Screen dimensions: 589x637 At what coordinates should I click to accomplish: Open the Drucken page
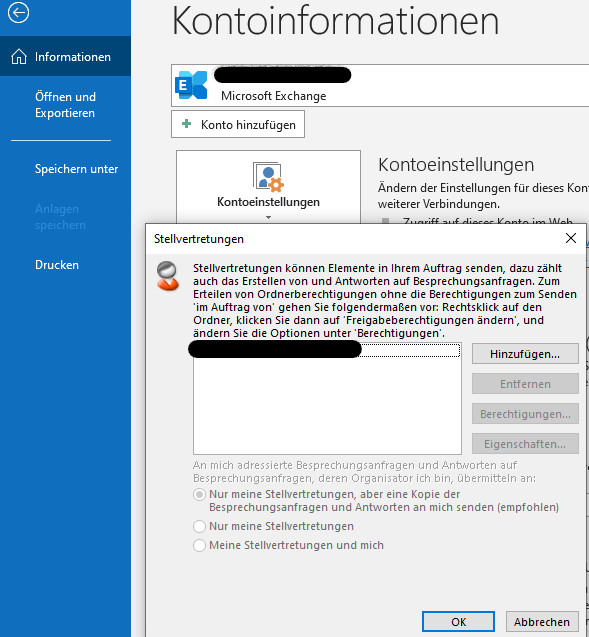[x=57, y=265]
